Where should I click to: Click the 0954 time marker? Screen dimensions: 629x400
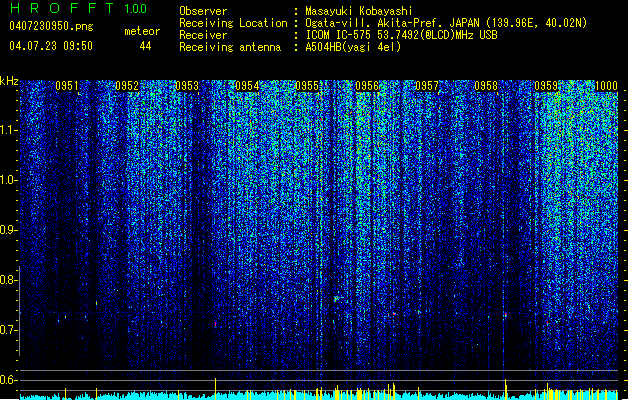(247, 86)
